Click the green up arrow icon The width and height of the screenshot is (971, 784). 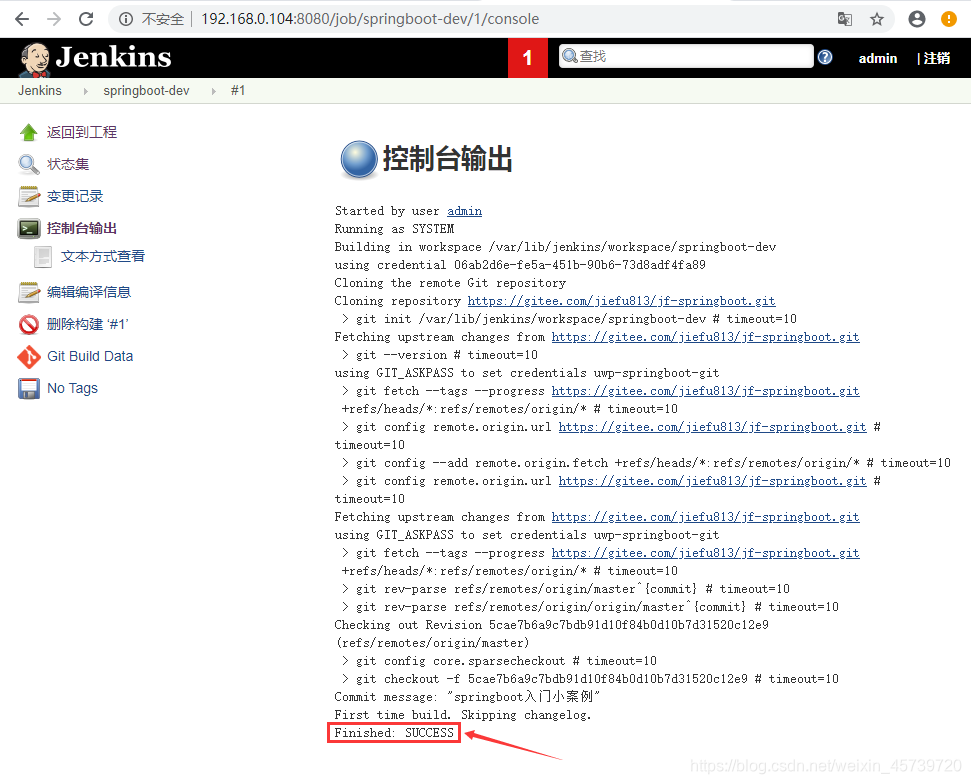tap(28, 132)
